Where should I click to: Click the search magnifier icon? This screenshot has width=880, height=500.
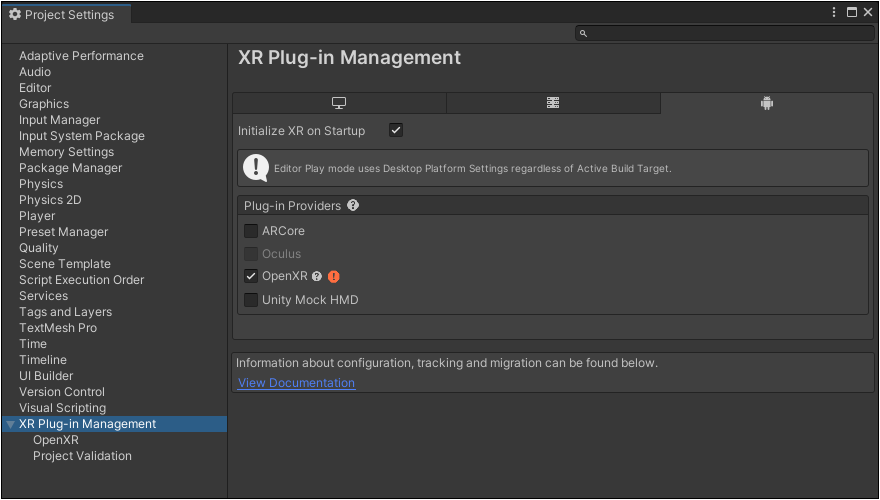tap(583, 34)
